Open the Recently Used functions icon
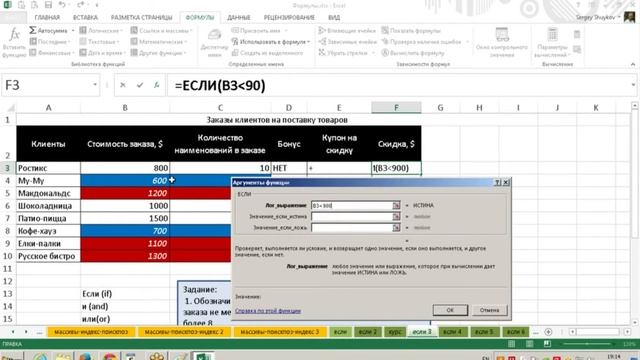 [33, 42]
